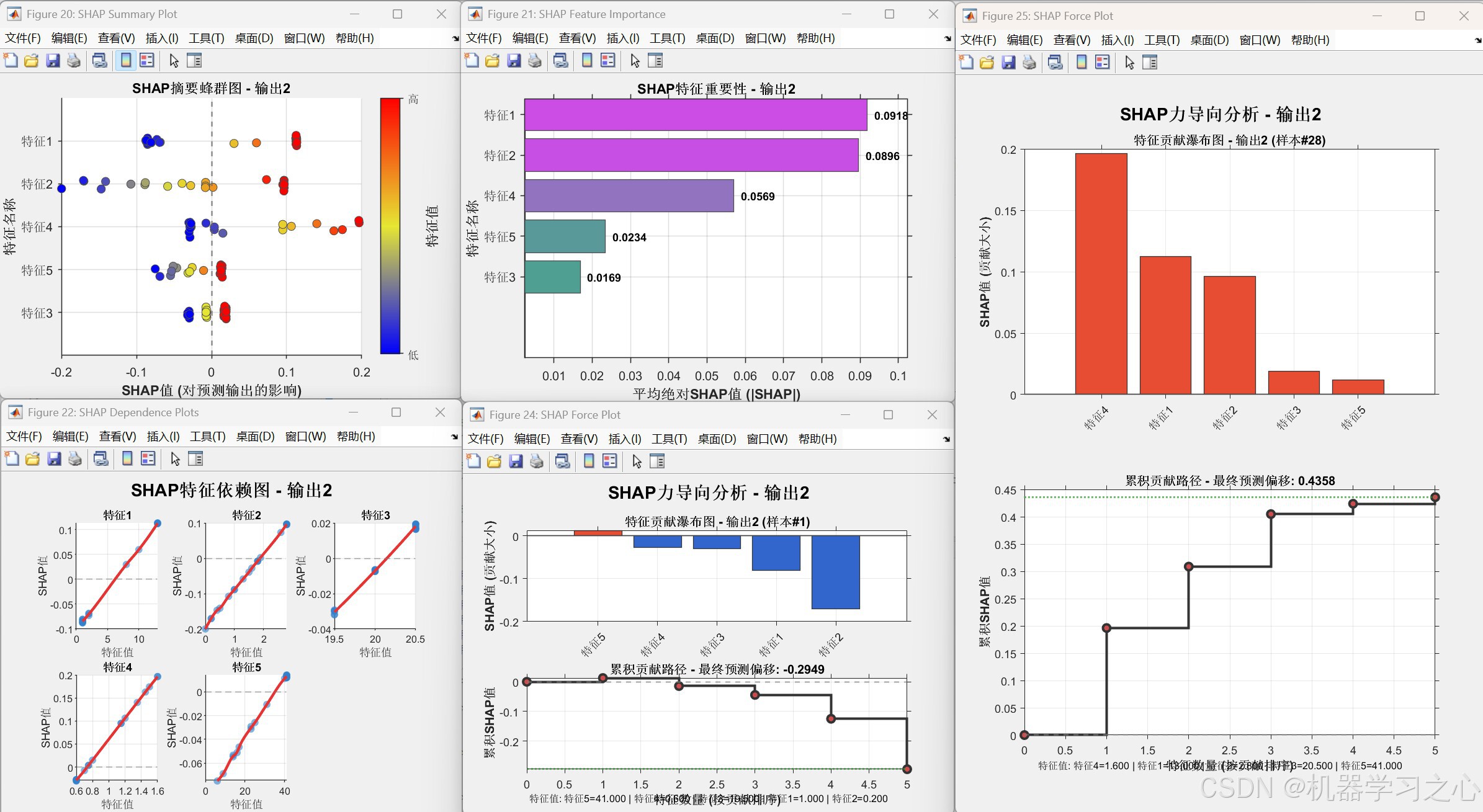This screenshot has width=1483, height=812.
Task: Toggle Insert Legend in Figure 20 toolbar
Action: click(147, 60)
